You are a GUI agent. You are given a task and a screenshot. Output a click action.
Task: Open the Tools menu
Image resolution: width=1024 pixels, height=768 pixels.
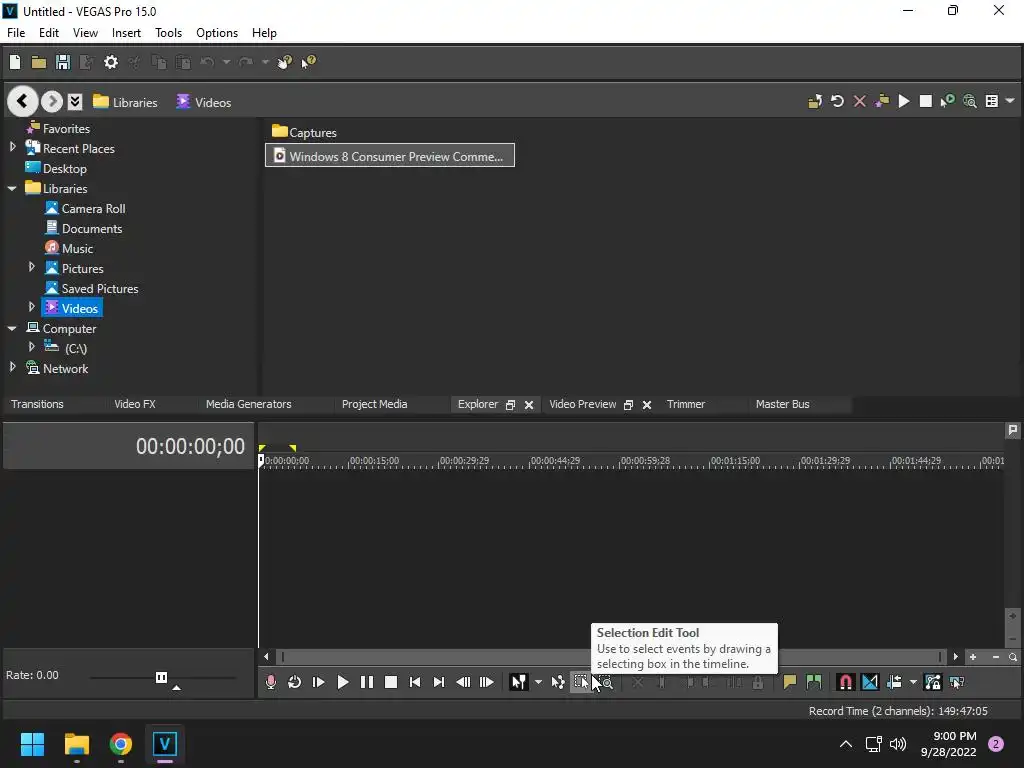pos(168,33)
